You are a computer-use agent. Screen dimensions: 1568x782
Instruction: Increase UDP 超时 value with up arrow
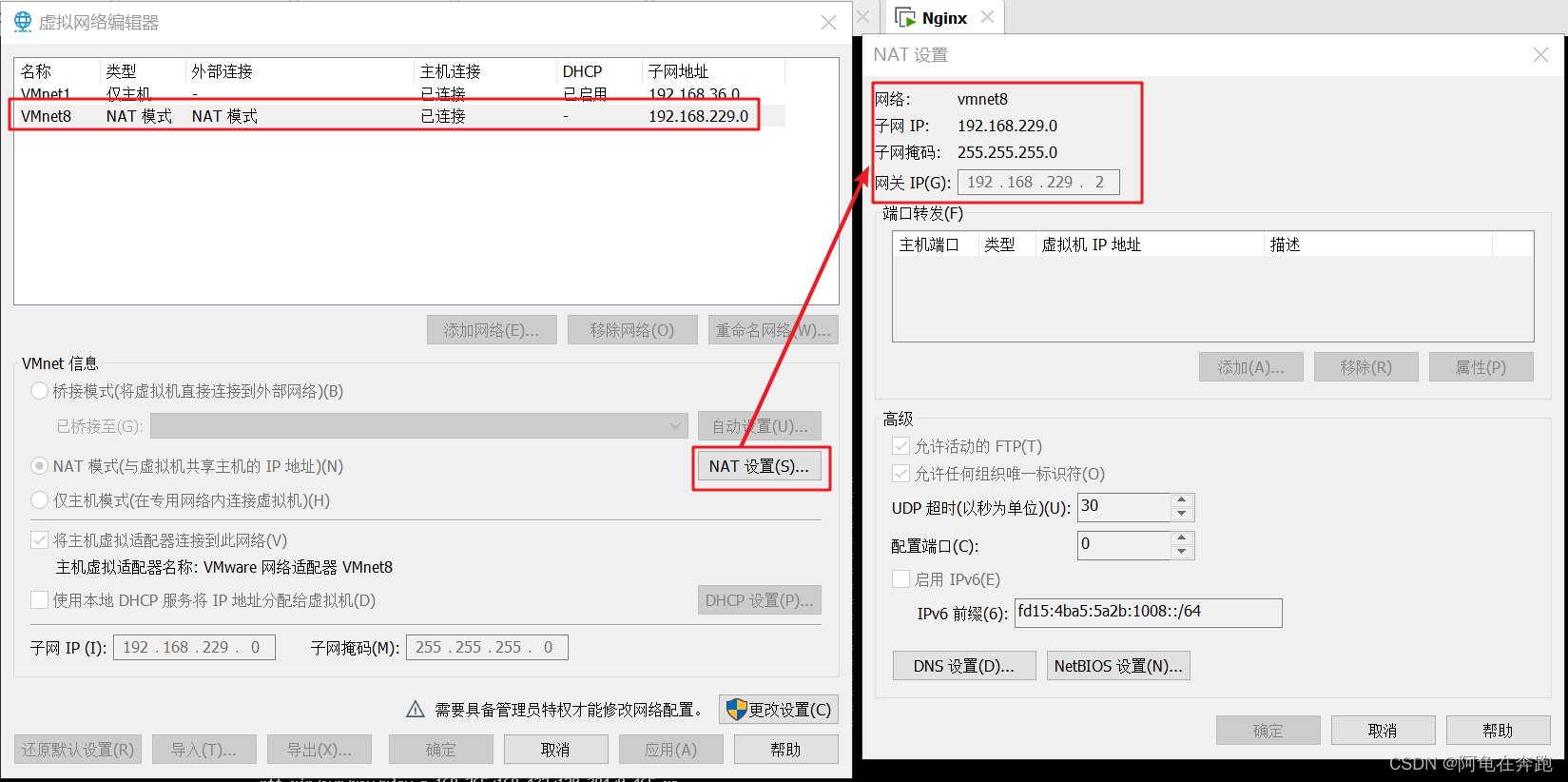pyautogui.click(x=1181, y=500)
